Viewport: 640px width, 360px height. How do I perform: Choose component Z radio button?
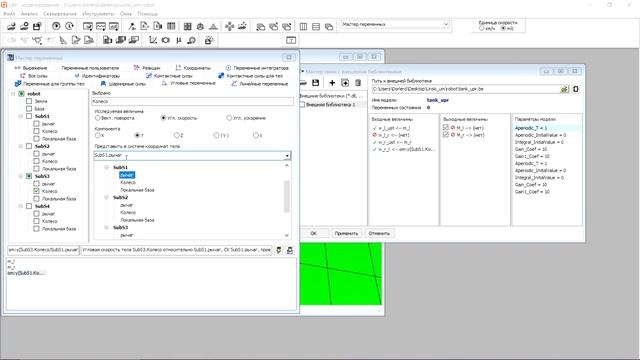tap(177, 135)
